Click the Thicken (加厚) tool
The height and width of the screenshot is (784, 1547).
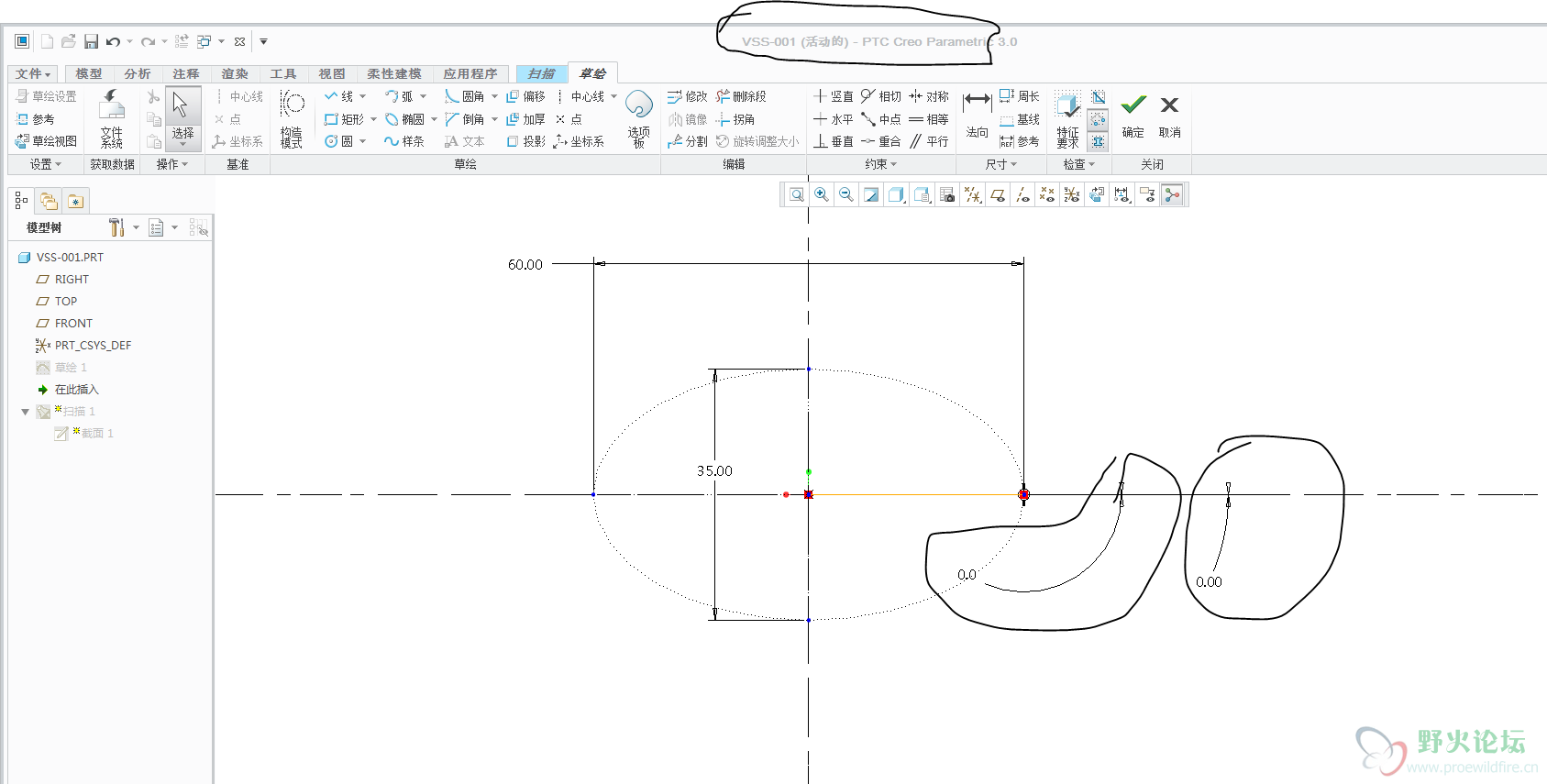(x=526, y=119)
